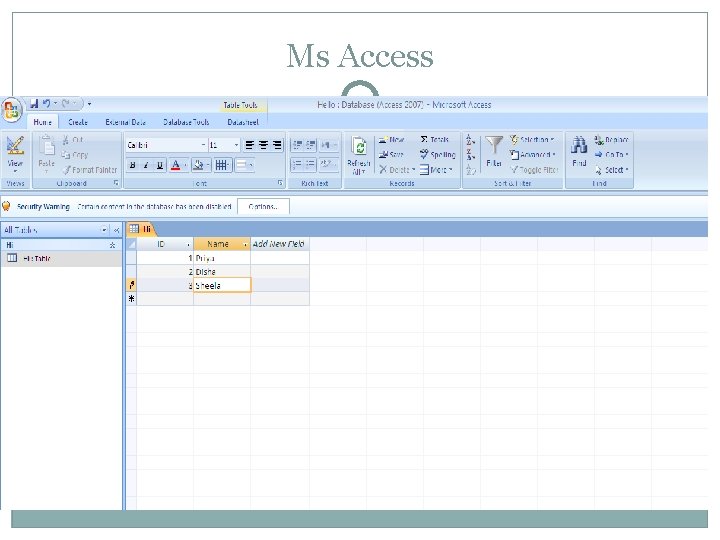The height and width of the screenshot is (540, 720).
Task: Open Clipboard group dialog launcher
Action: pos(116,183)
